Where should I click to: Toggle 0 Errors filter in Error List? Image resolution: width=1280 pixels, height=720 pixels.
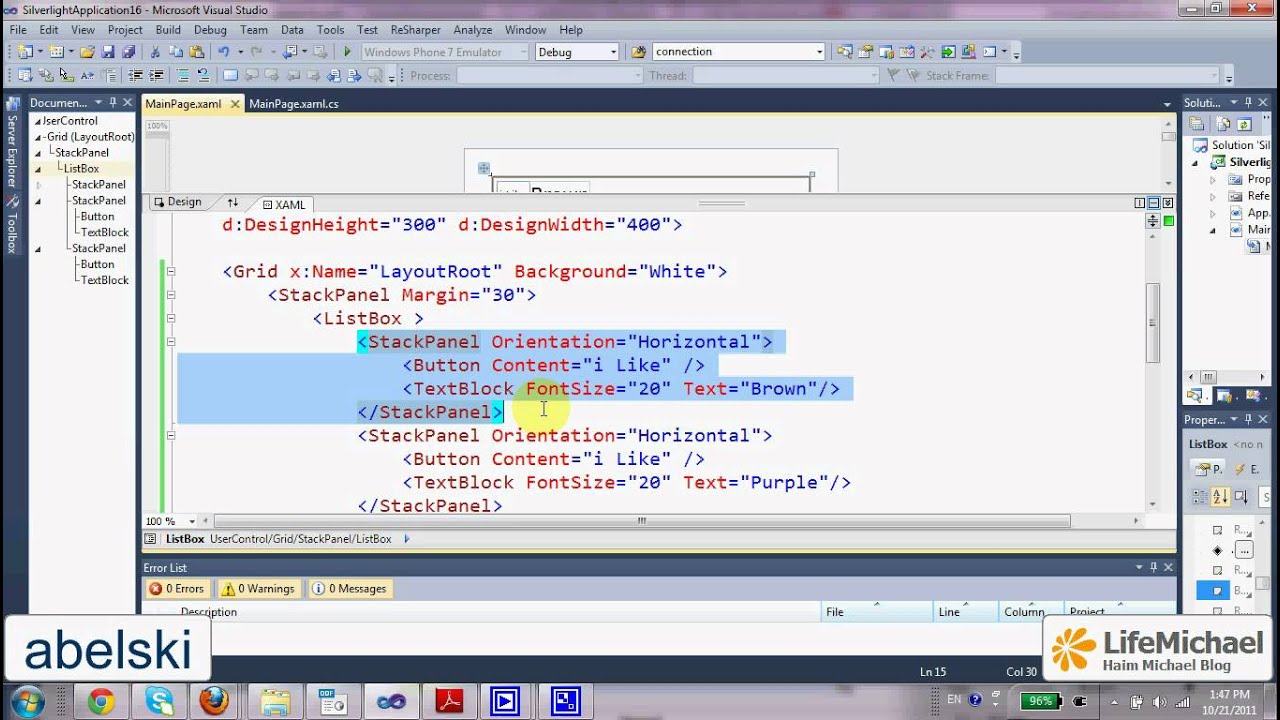pos(177,589)
